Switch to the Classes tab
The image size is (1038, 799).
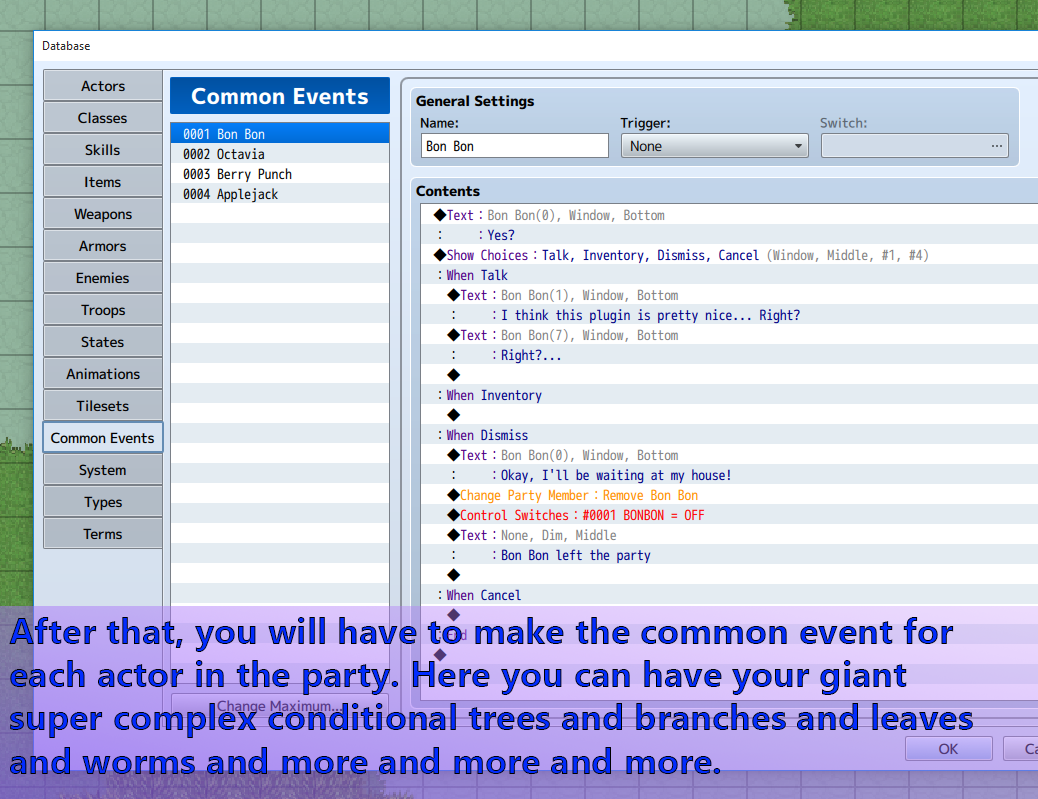(x=103, y=118)
